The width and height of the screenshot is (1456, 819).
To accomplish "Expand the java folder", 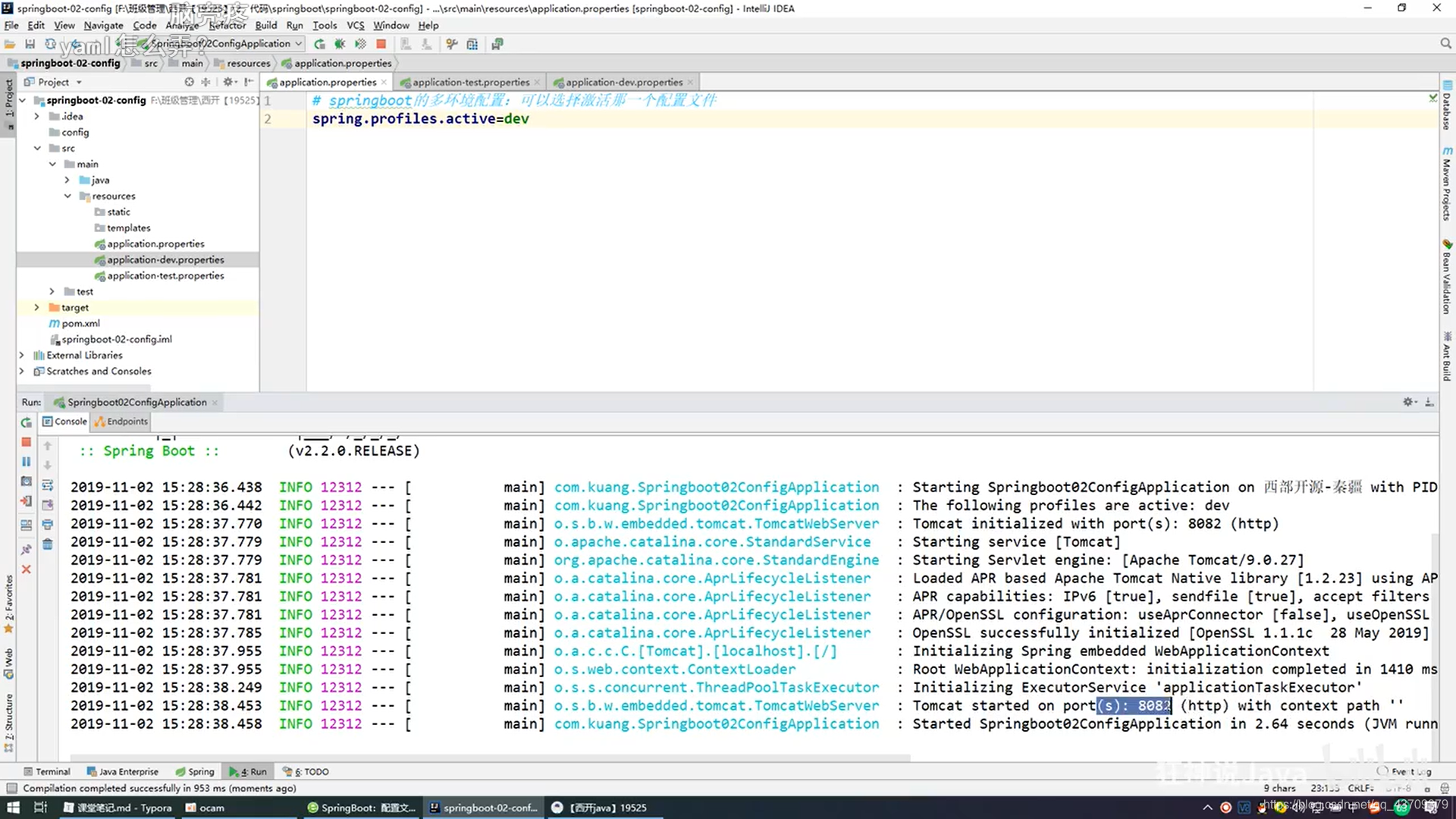I will point(67,180).
